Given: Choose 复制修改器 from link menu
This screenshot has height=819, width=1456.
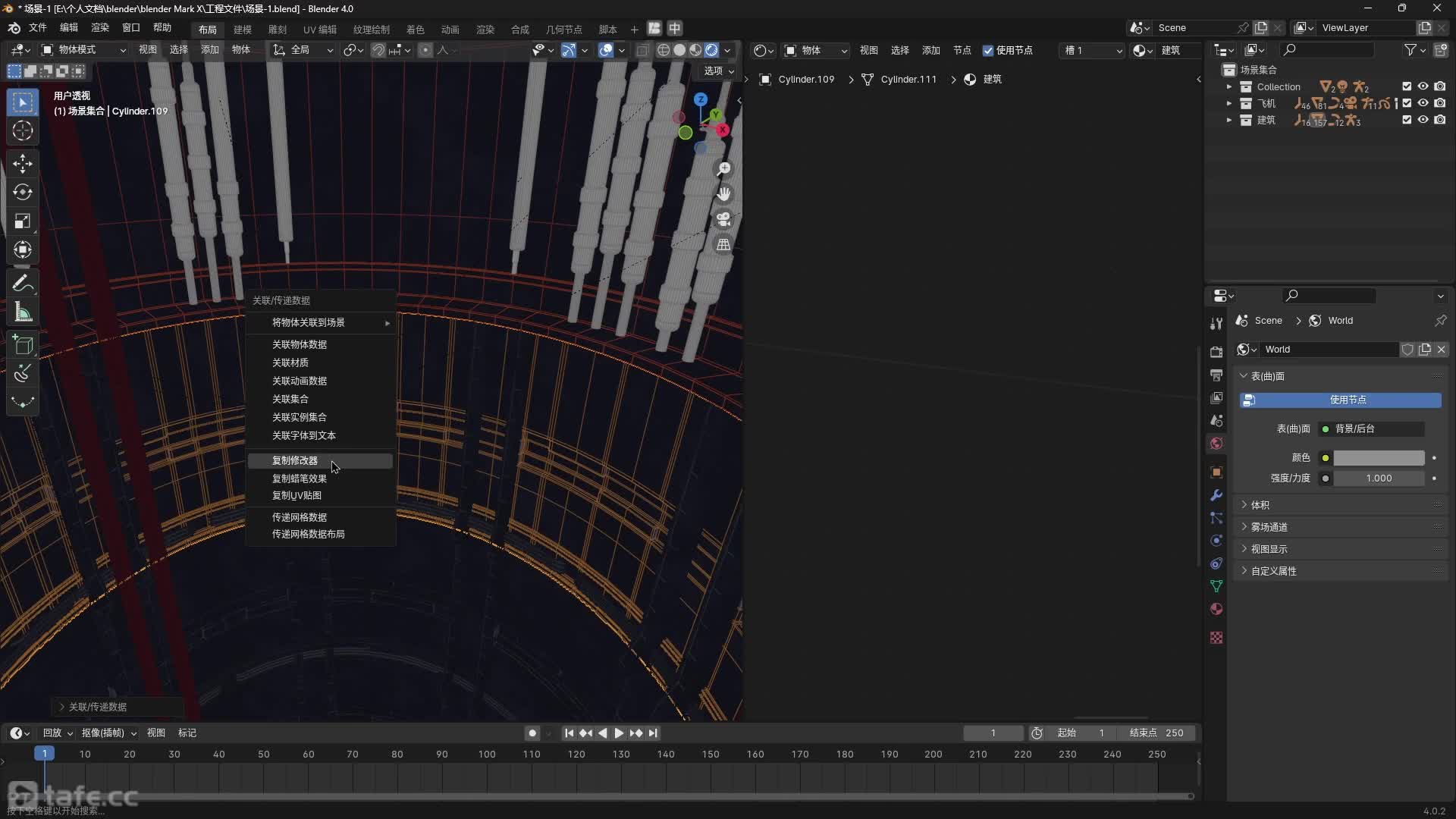Looking at the screenshot, I should [320, 461].
